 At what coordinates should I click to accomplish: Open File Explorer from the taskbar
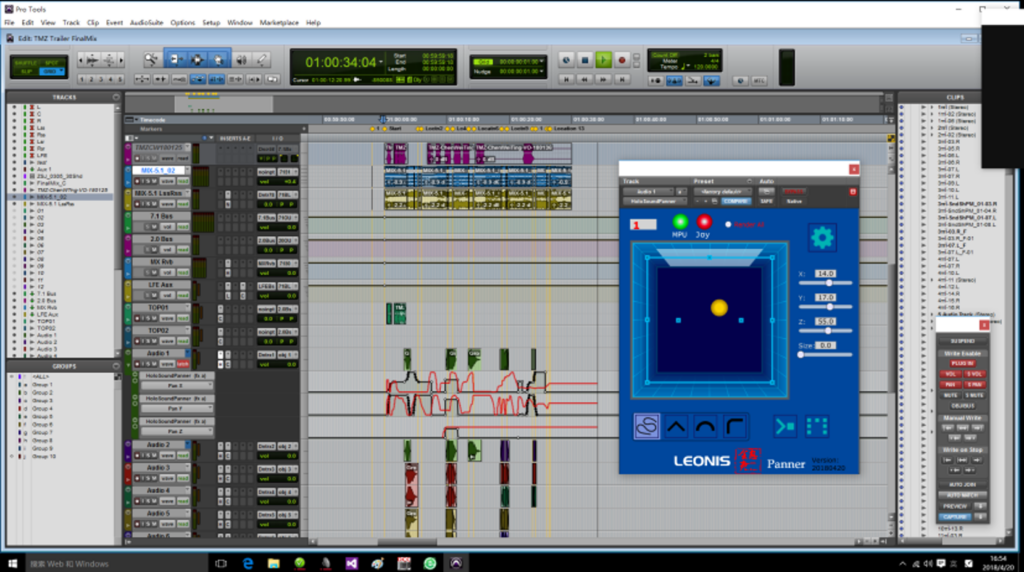[x=274, y=563]
